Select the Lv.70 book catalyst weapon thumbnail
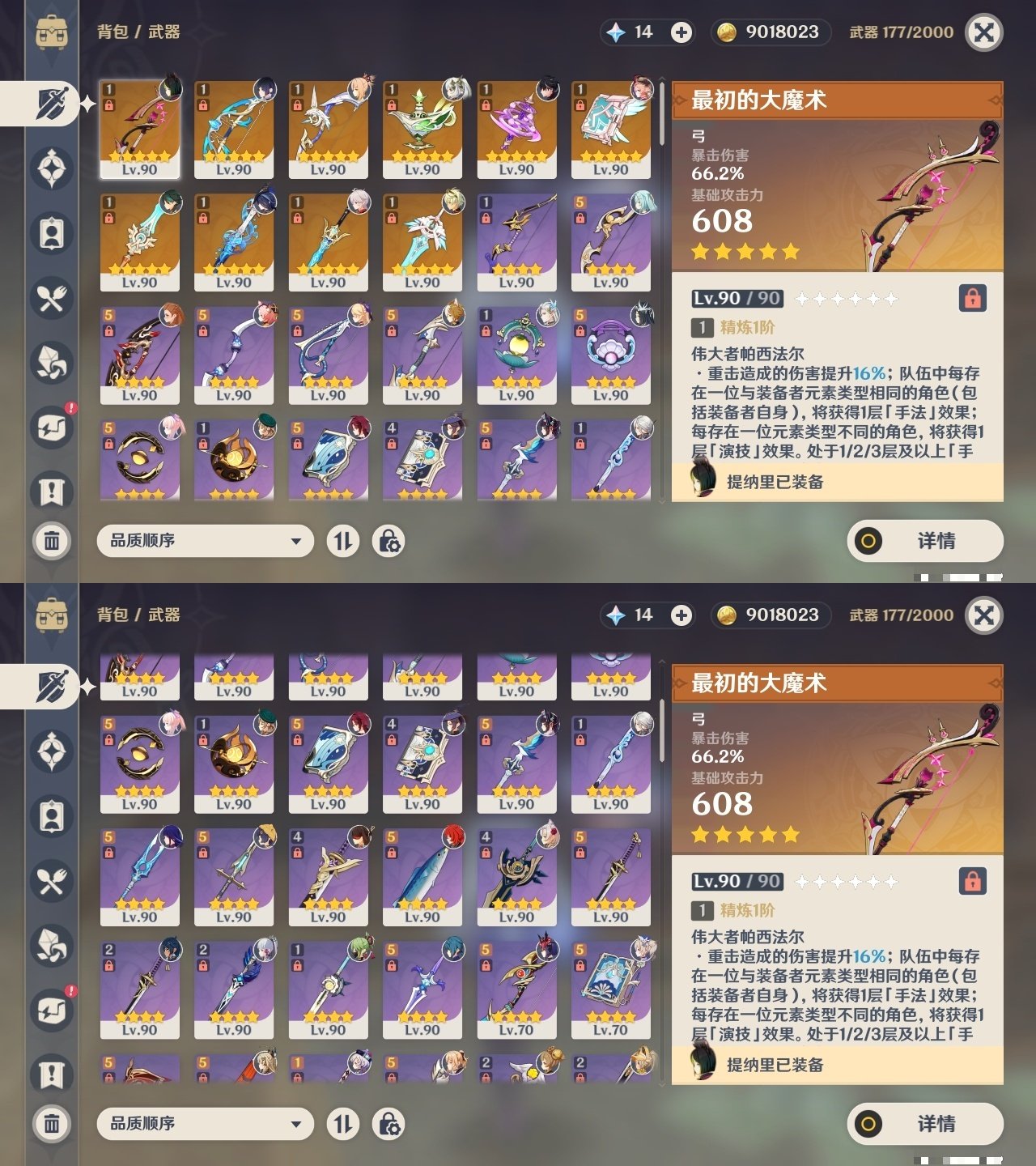Image resolution: width=1036 pixels, height=1166 pixels. tap(610, 990)
